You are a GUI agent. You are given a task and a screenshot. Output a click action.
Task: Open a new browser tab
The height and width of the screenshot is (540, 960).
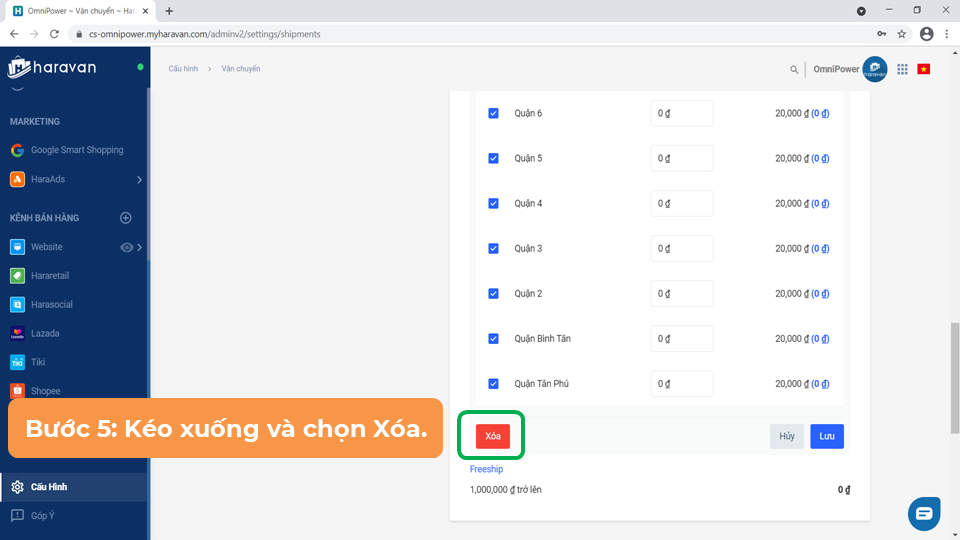(x=169, y=11)
